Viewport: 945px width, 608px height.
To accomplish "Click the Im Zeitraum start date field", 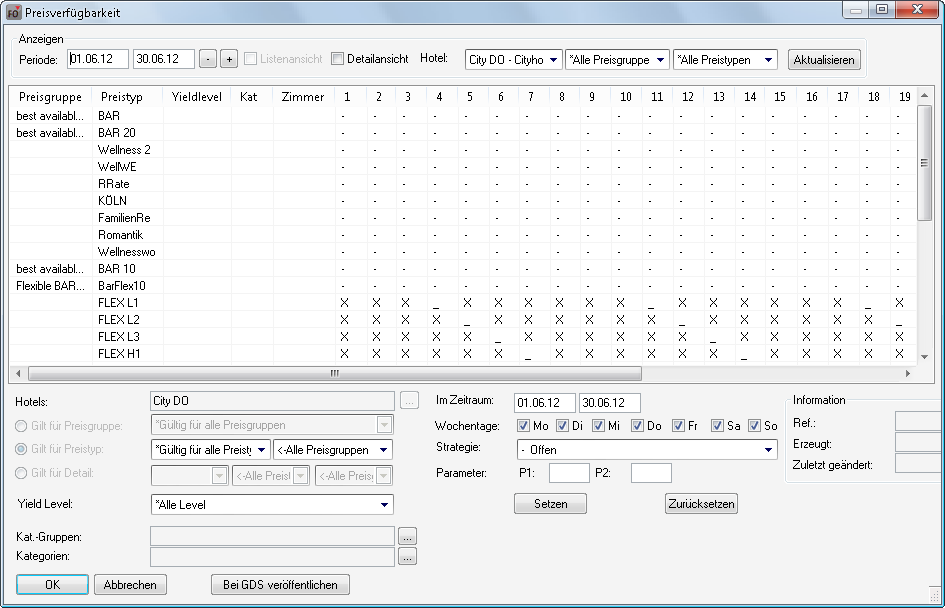I will [x=545, y=403].
